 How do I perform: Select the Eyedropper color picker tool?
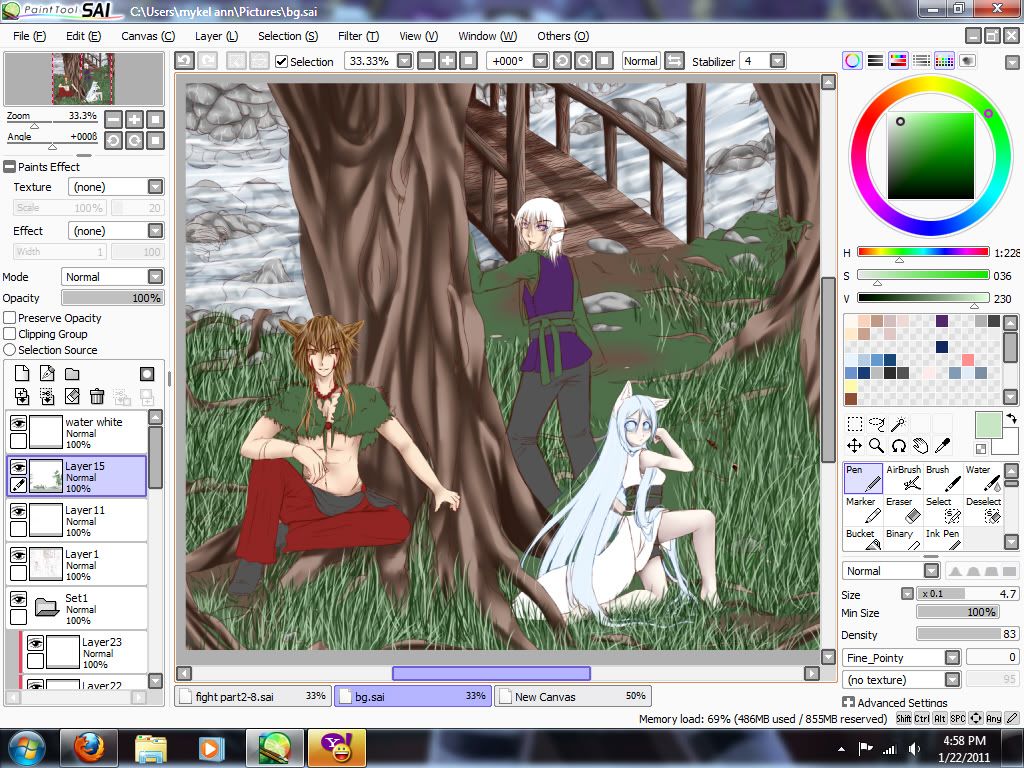[942, 445]
